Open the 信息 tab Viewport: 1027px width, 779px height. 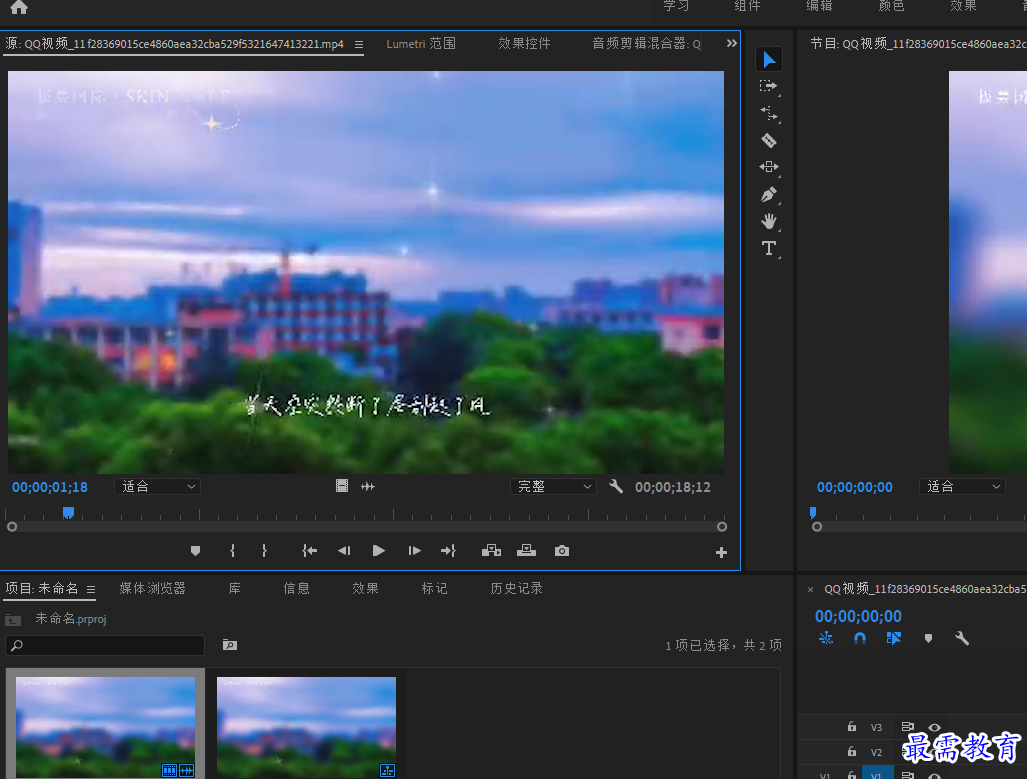(296, 588)
